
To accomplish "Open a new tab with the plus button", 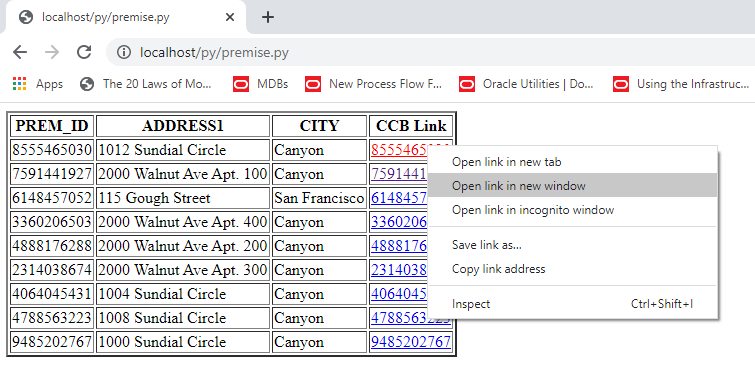I will (268, 17).
